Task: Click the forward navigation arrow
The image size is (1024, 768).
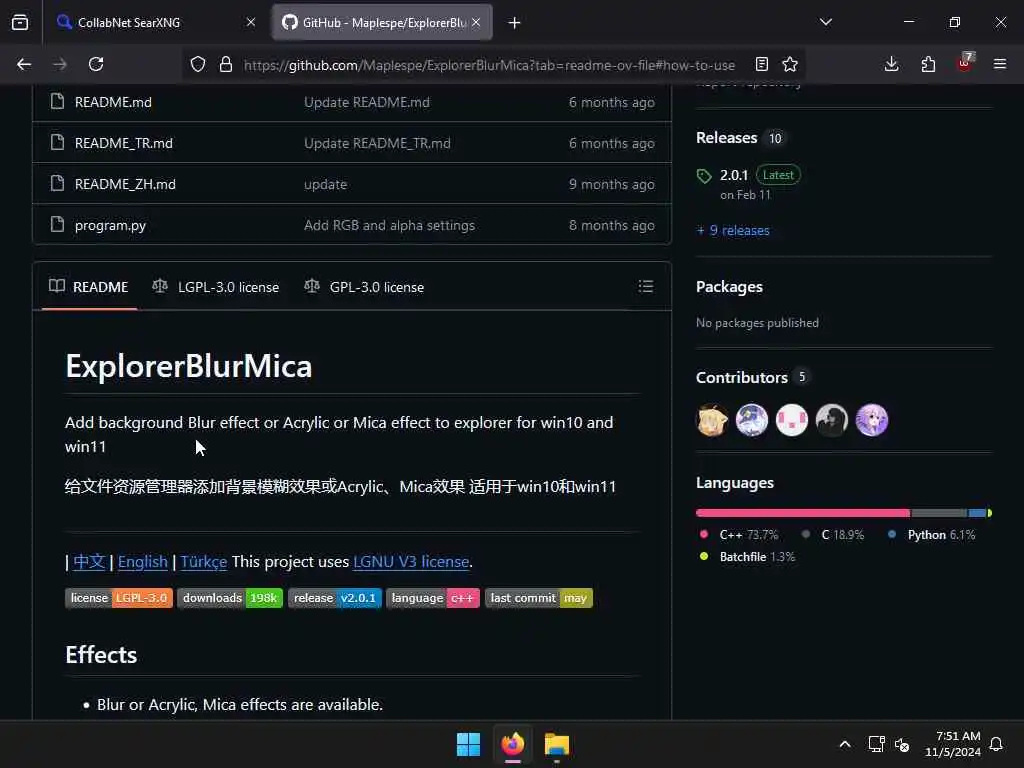Action: [x=60, y=64]
